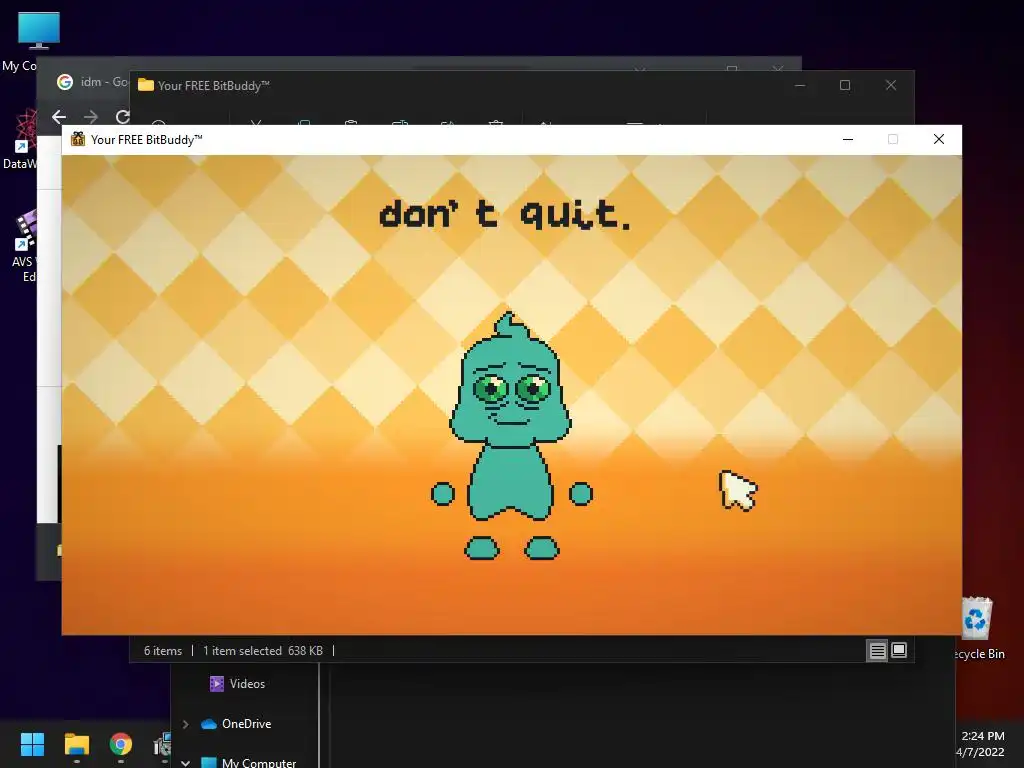1024x768 pixels.
Task: Close the front BitBuddy game window
Action: click(938, 139)
